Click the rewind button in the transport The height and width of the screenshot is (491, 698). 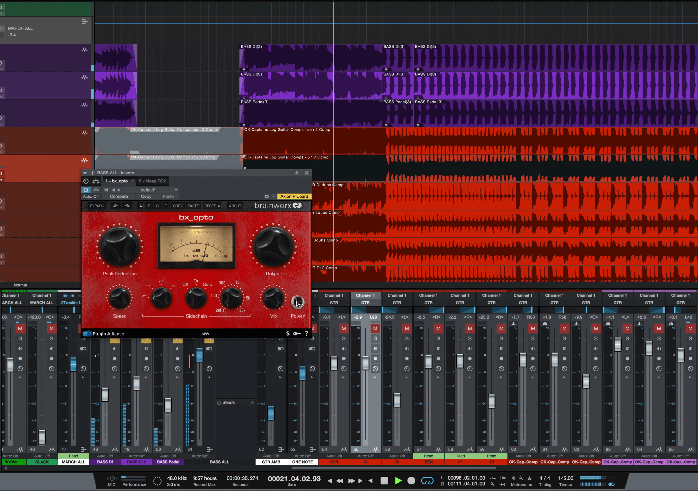point(341,480)
